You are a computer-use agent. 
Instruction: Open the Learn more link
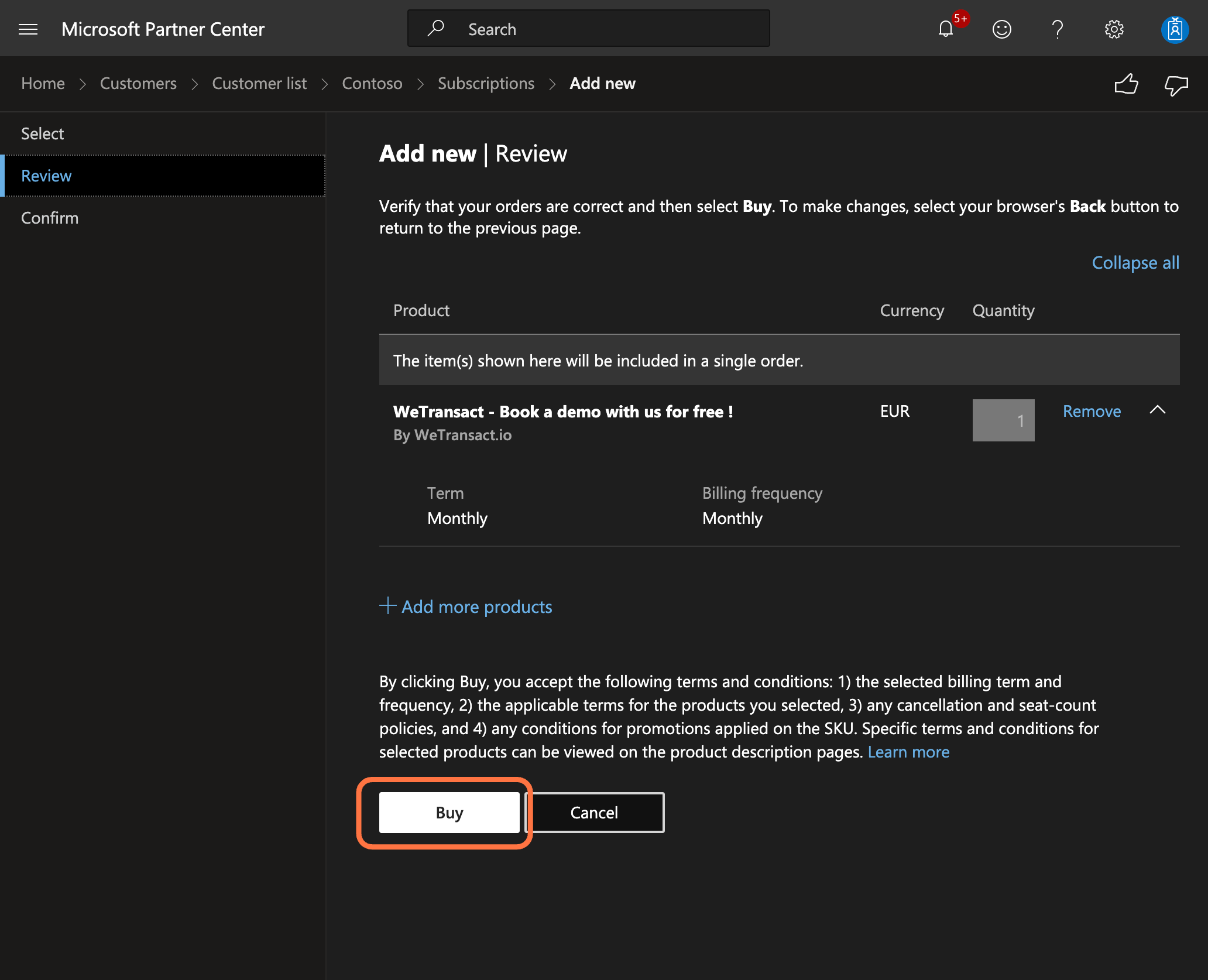tap(908, 752)
